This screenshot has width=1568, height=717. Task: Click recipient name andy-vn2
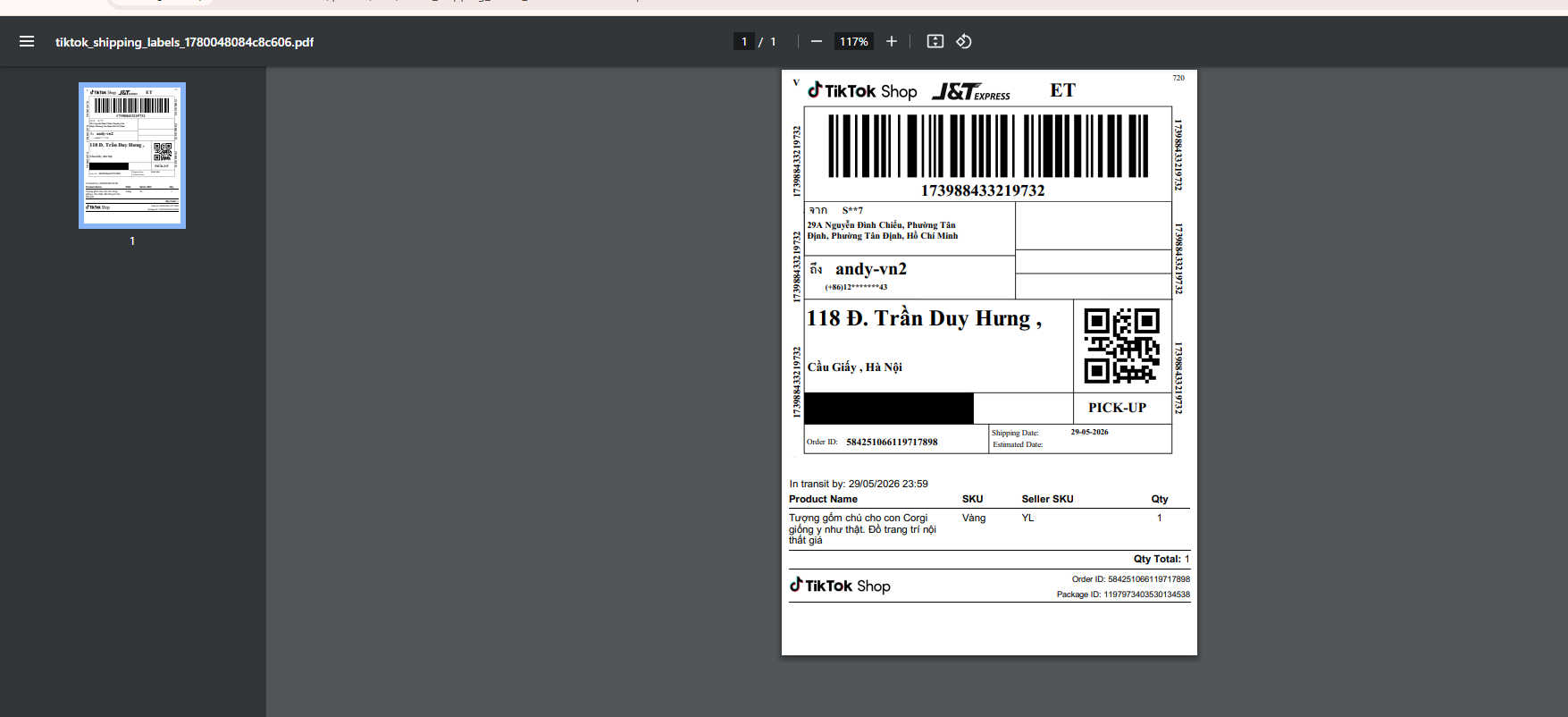[x=871, y=269]
